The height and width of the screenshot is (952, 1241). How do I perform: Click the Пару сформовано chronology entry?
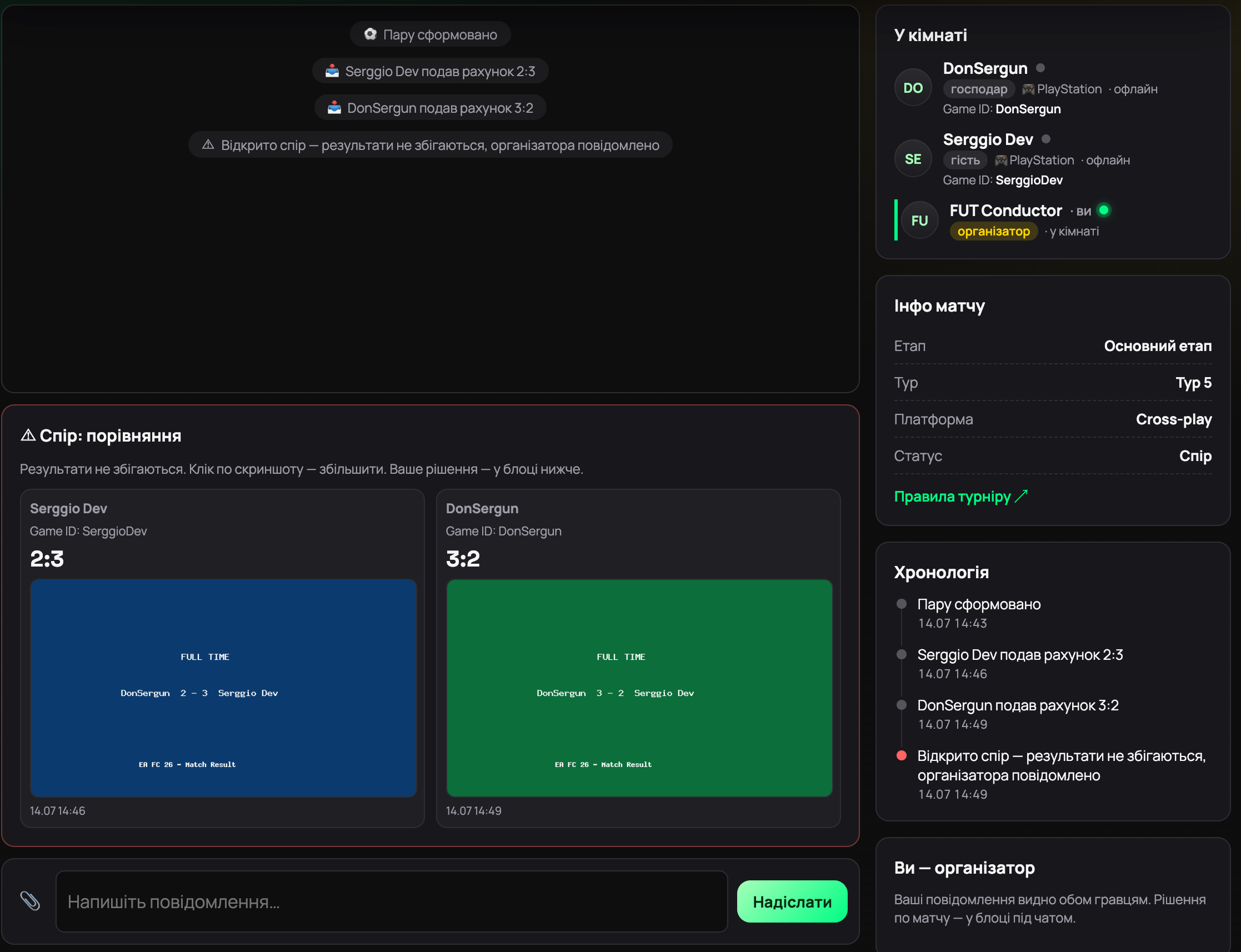click(979, 605)
